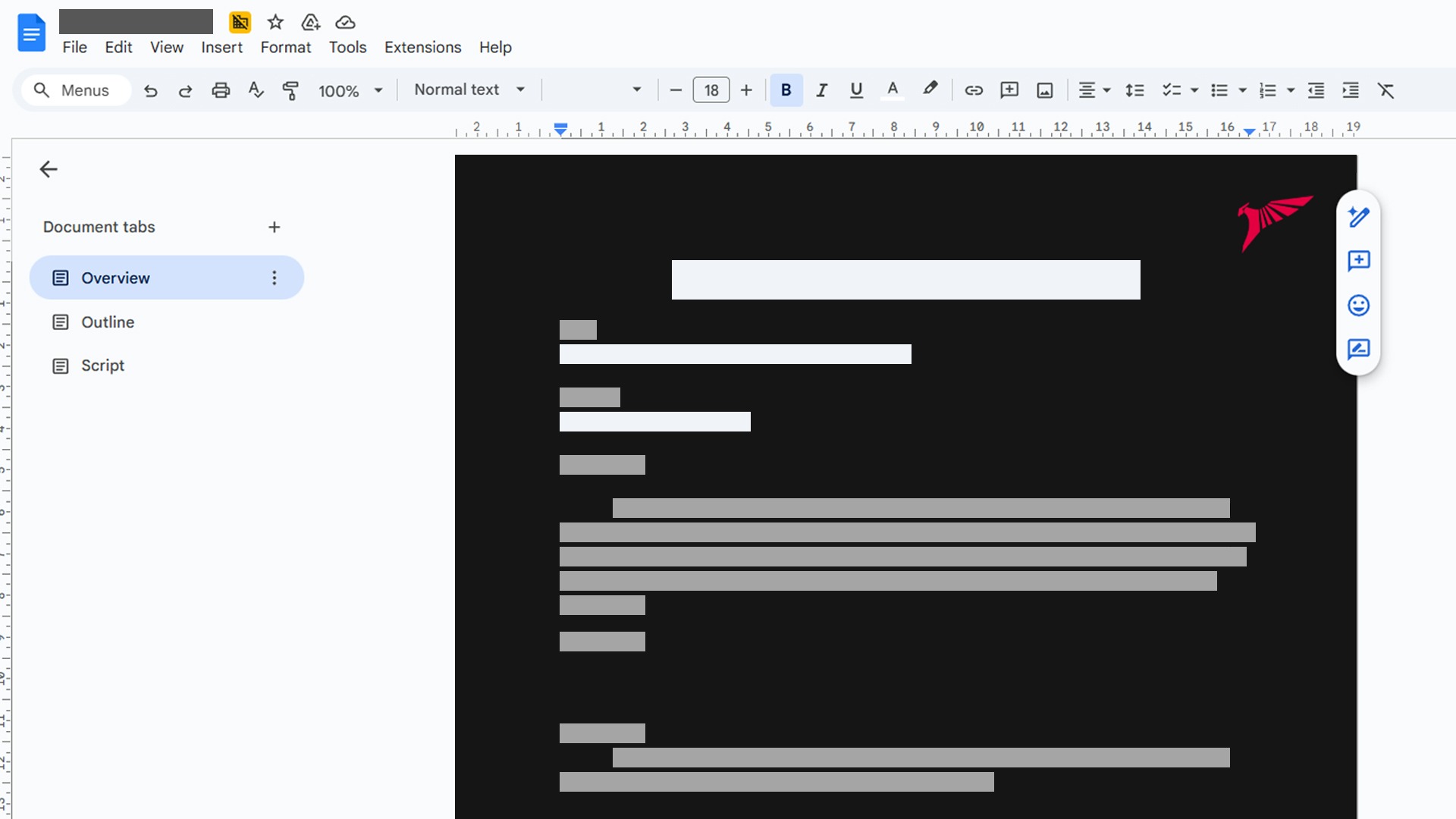The width and height of the screenshot is (1456, 819).
Task: Open the highlight color picker
Action: (x=930, y=89)
